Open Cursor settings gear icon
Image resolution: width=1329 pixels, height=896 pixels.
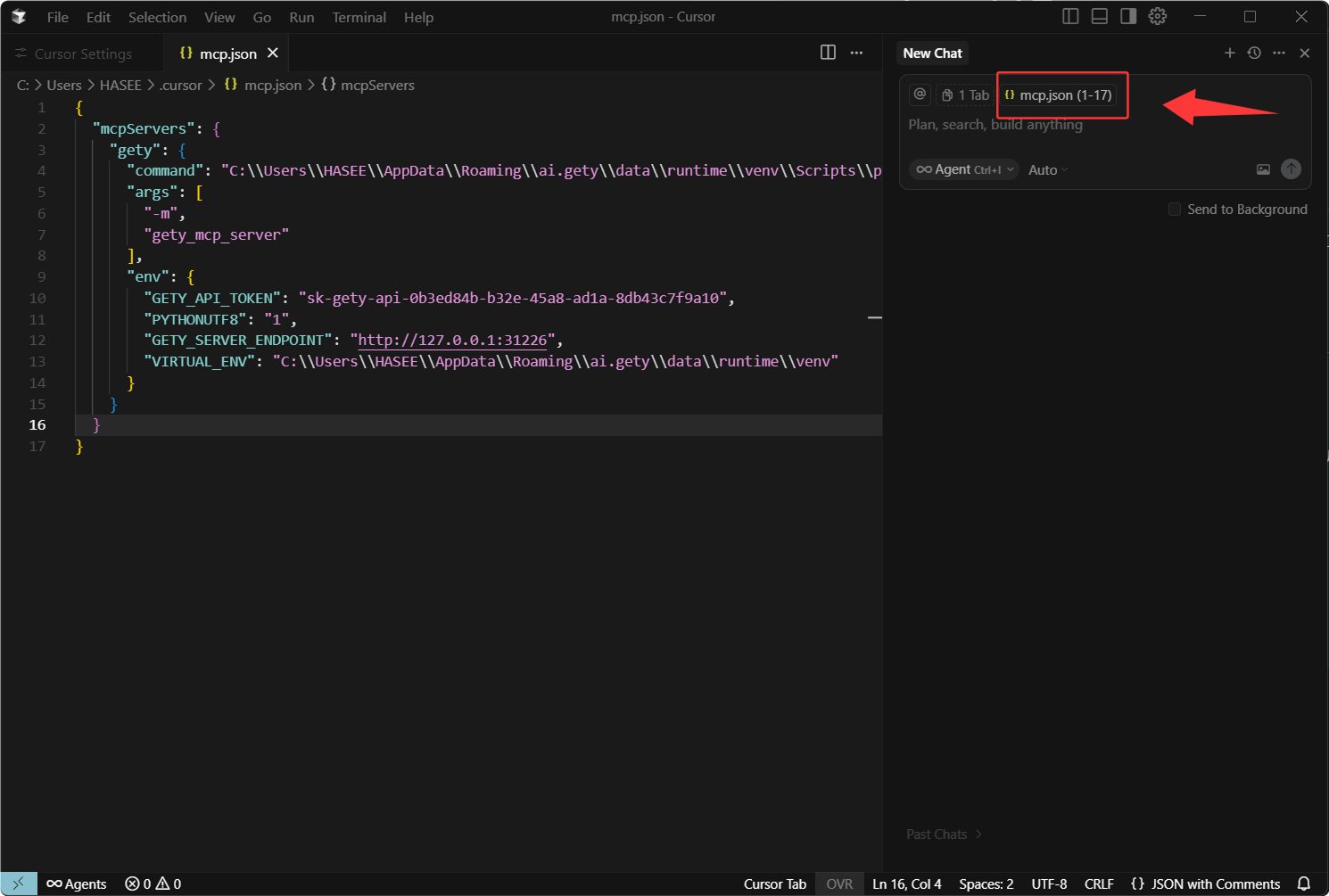1158,16
